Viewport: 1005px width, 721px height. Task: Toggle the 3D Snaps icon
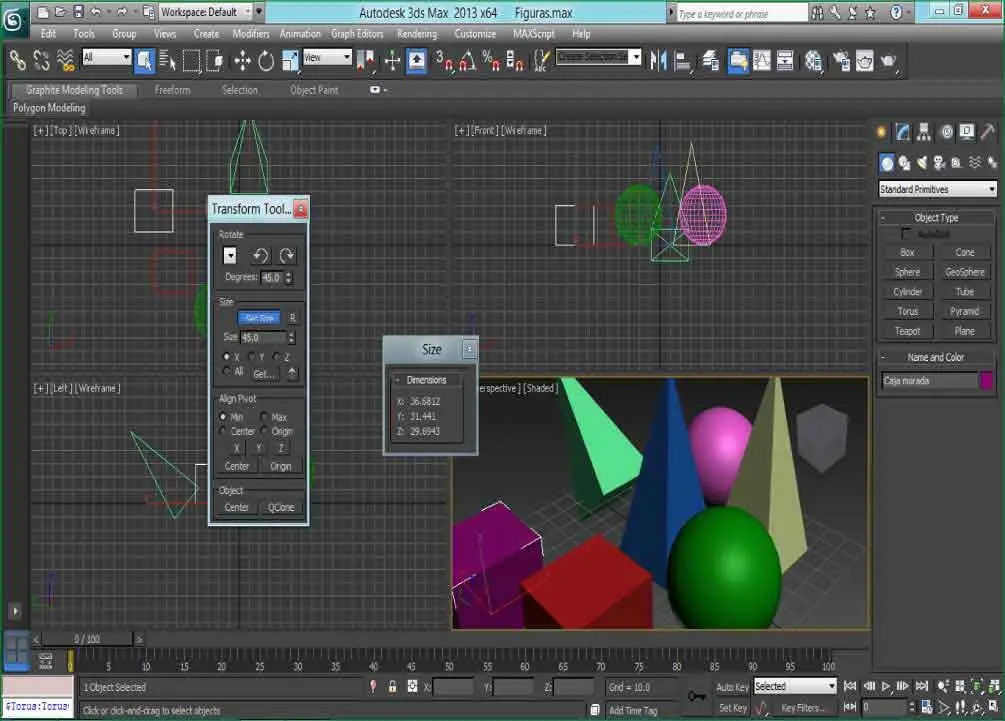tap(443, 61)
